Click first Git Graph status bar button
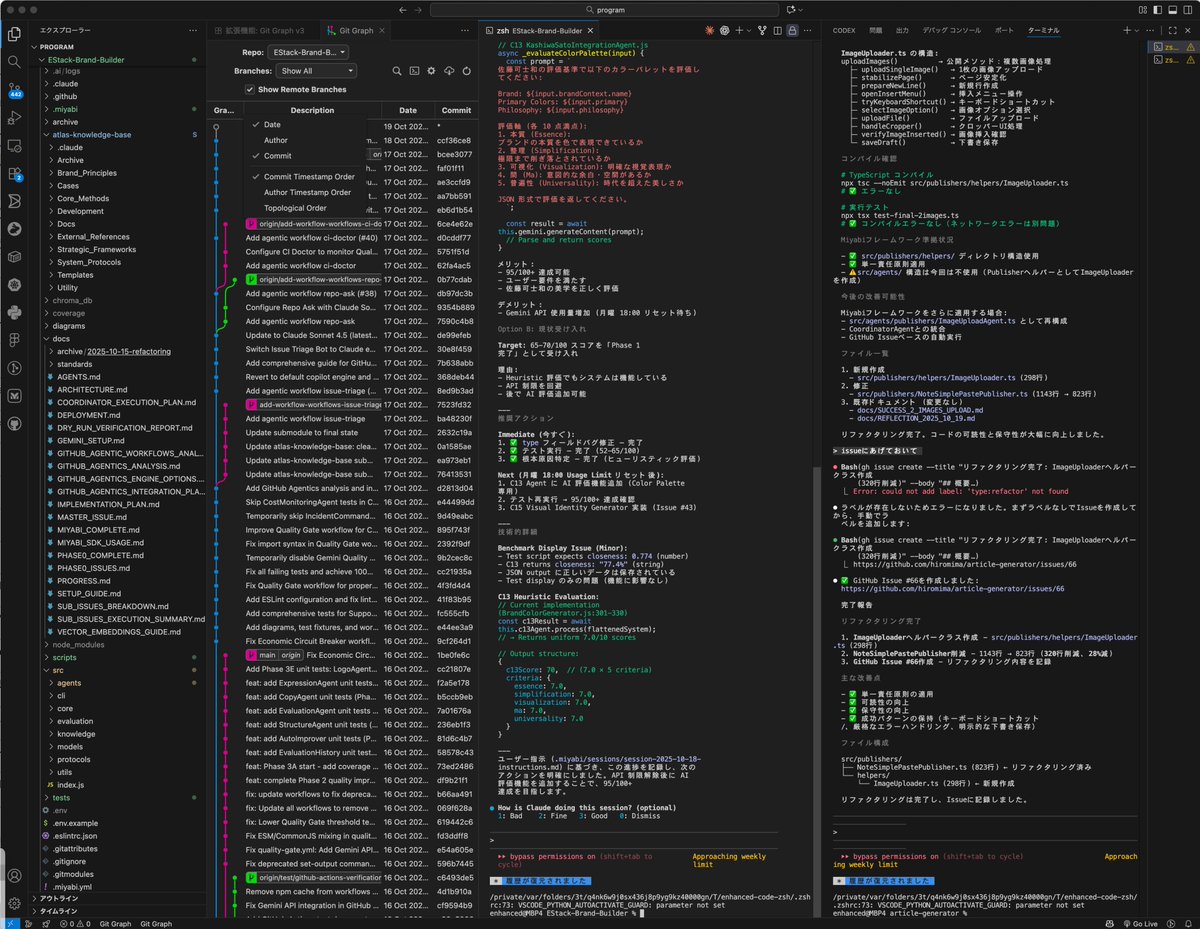This screenshot has height=929, width=1200. 115,923
